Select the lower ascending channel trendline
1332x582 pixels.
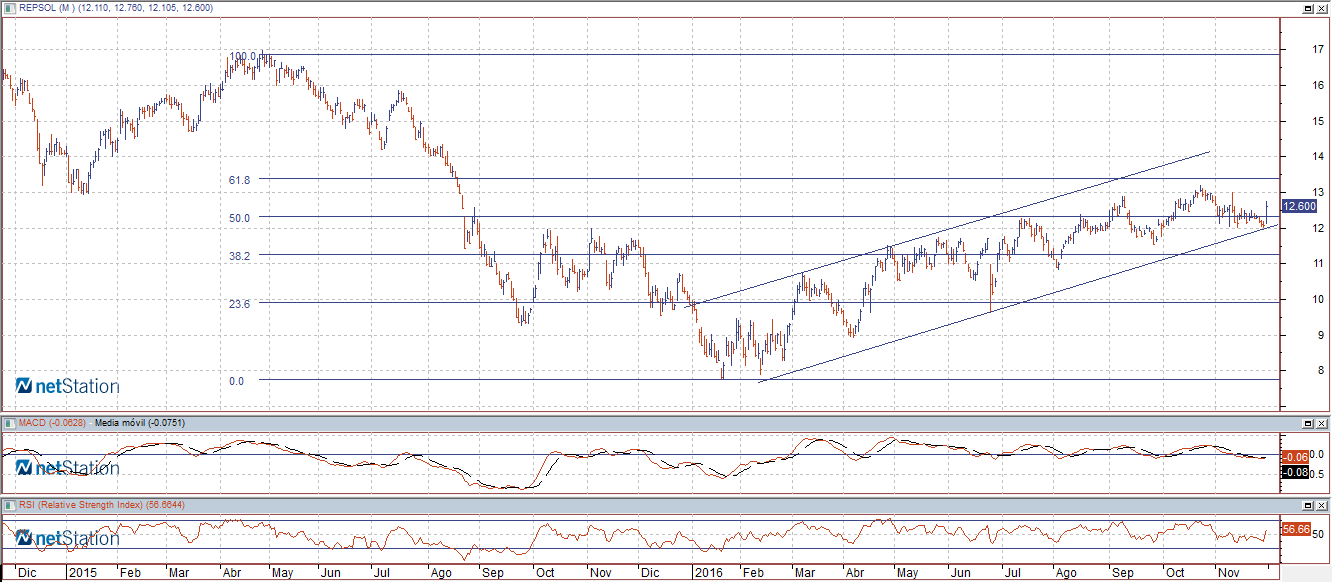(x=1020, y=302)
